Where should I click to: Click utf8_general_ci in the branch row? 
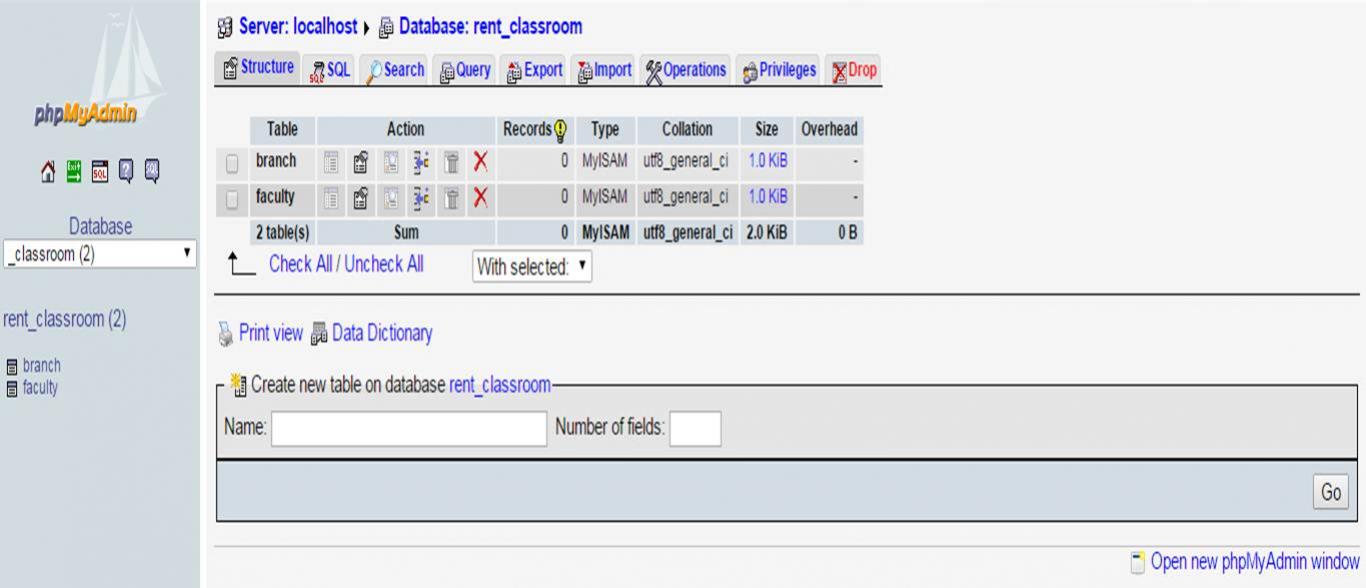[687, 161]
